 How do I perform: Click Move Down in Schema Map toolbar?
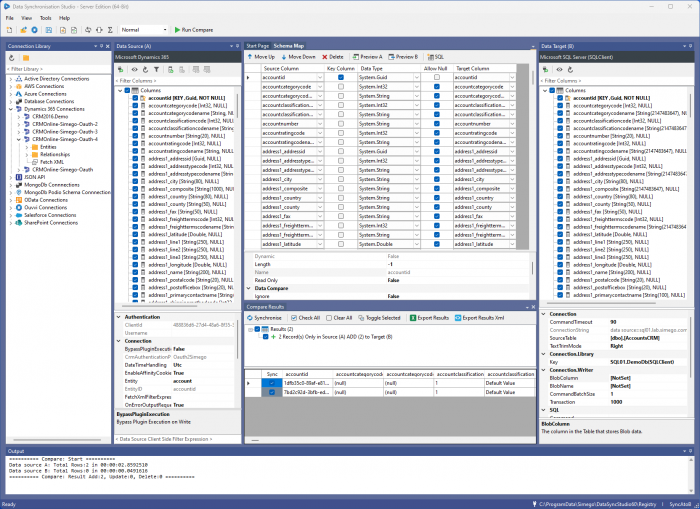coord(298,57)
